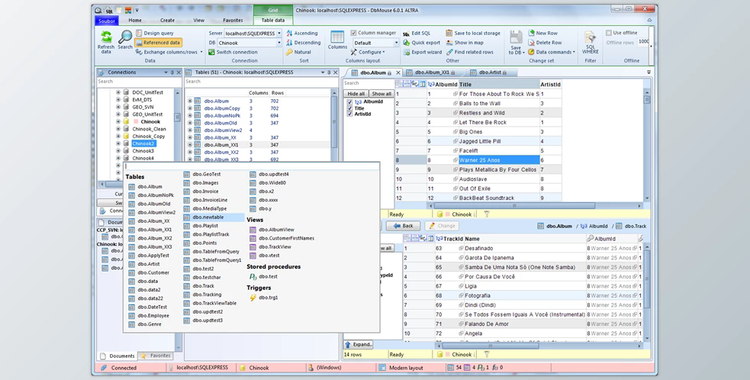The width and height of the screenshot is (750, 380).
Task: Click the Tables panel search field
Action: coord(261,82)
